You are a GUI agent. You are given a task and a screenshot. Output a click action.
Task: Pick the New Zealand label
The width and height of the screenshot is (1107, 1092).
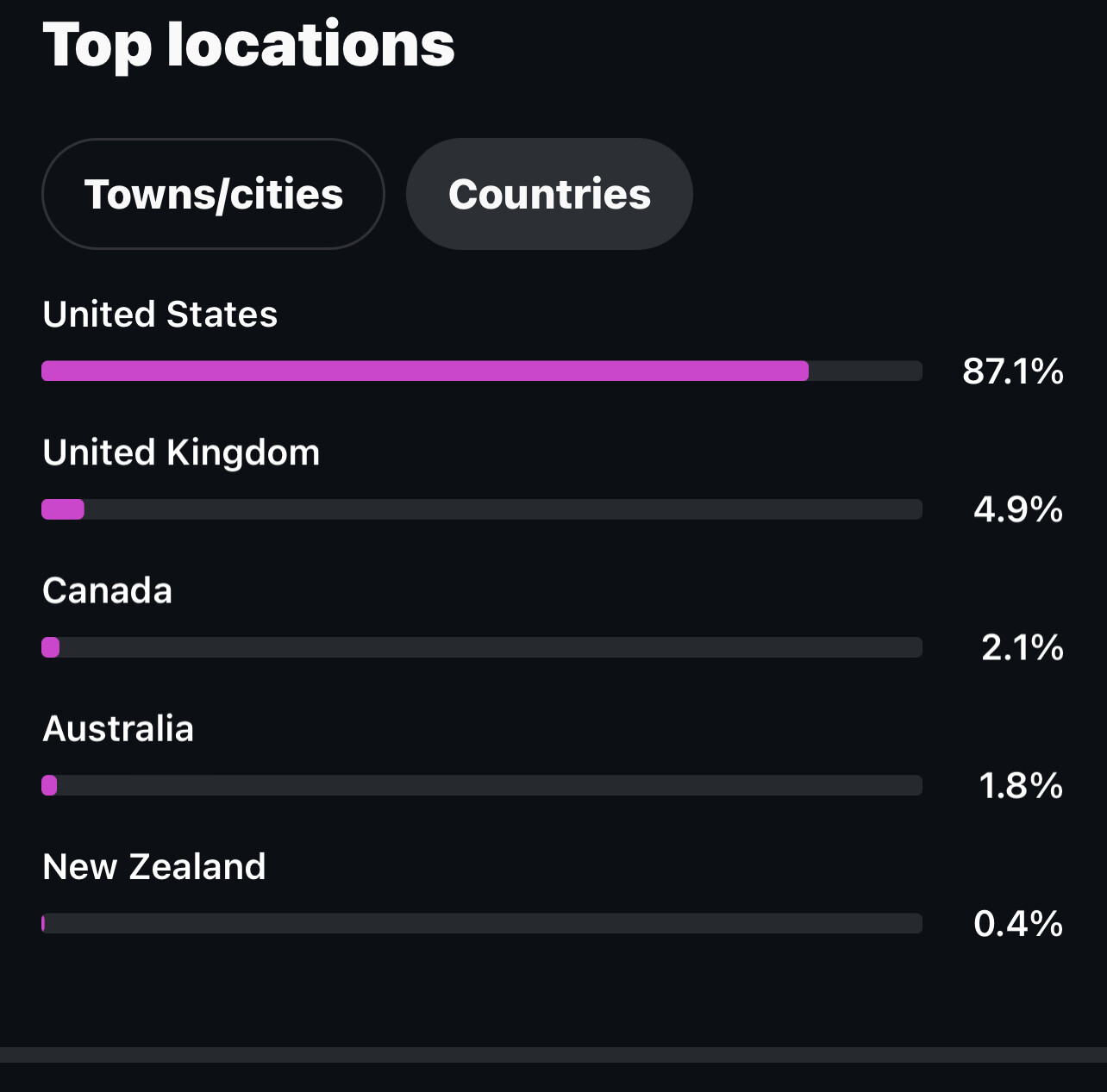click(154, 866)
